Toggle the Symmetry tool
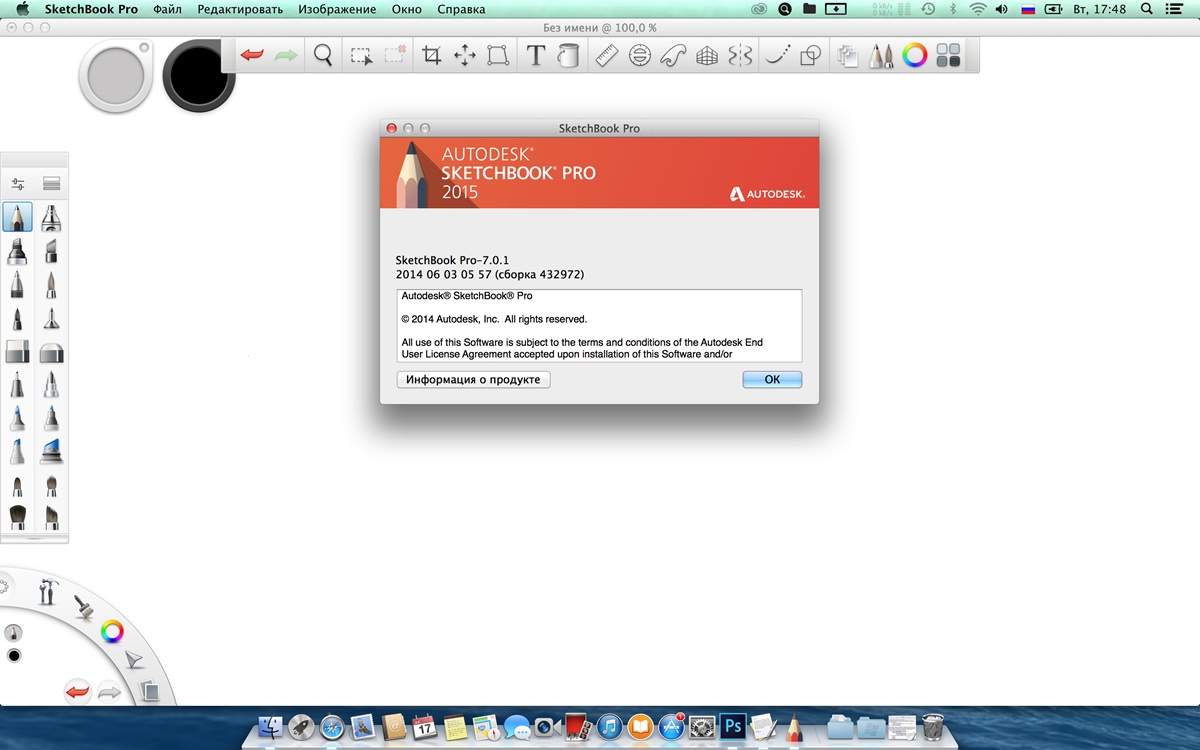This screenshot has height=750, width=1200. [x=740, y=56]
